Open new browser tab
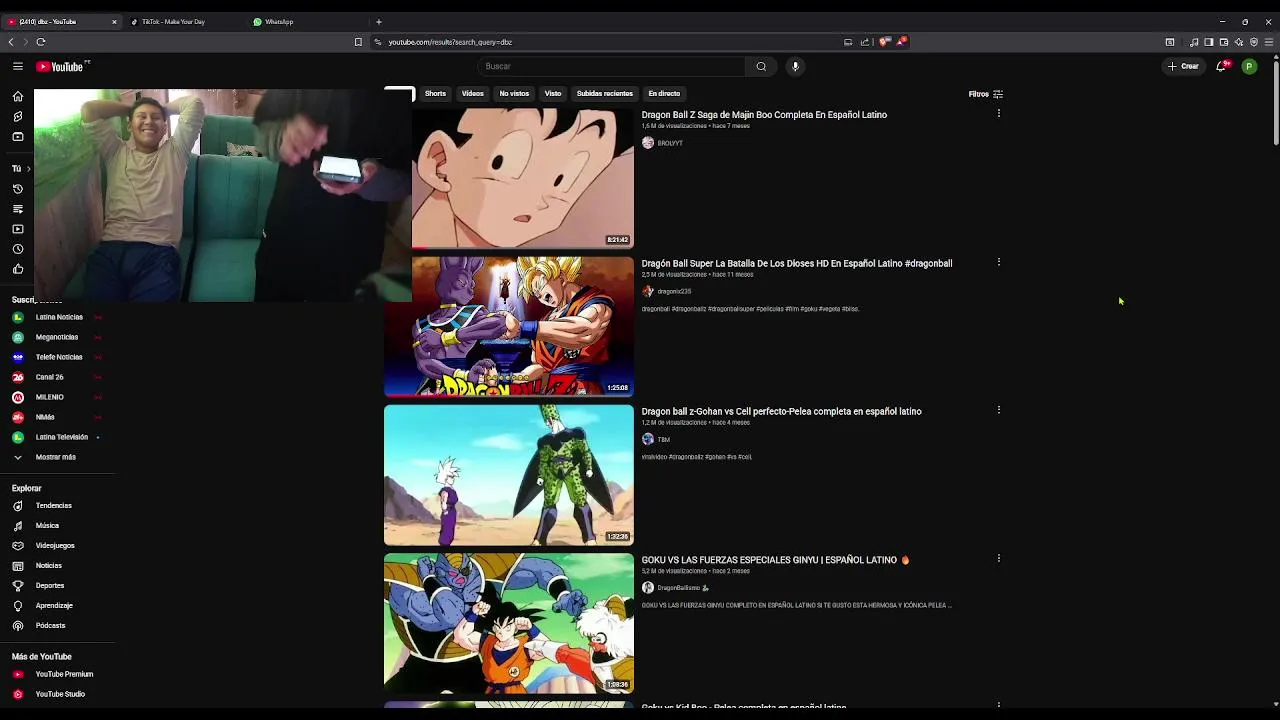 [x=378, y=22]
